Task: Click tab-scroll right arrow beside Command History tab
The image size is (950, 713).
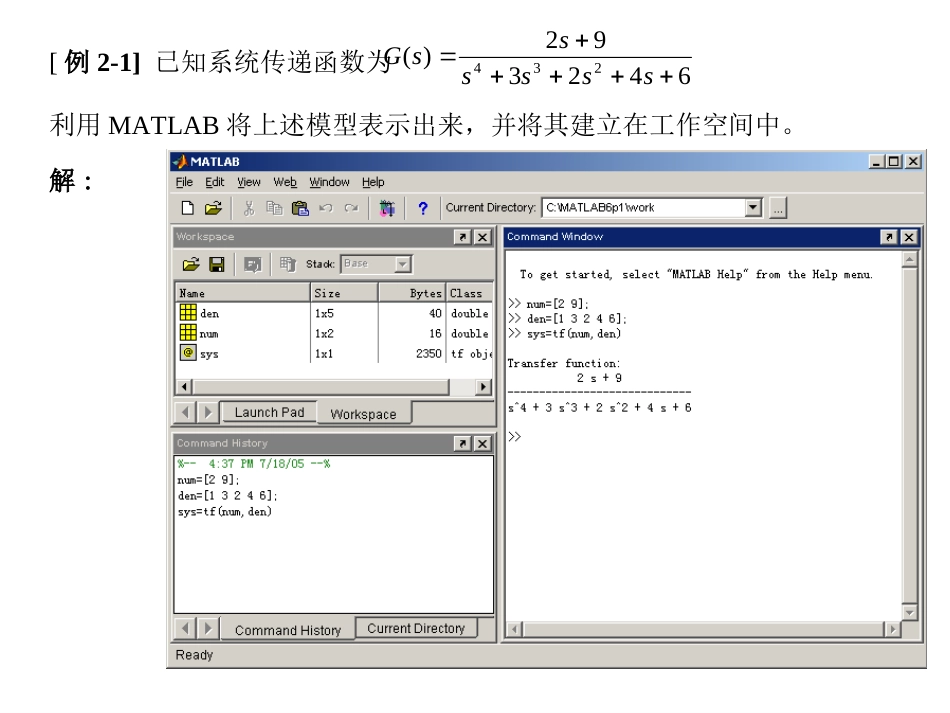Action: click(208, 628)
